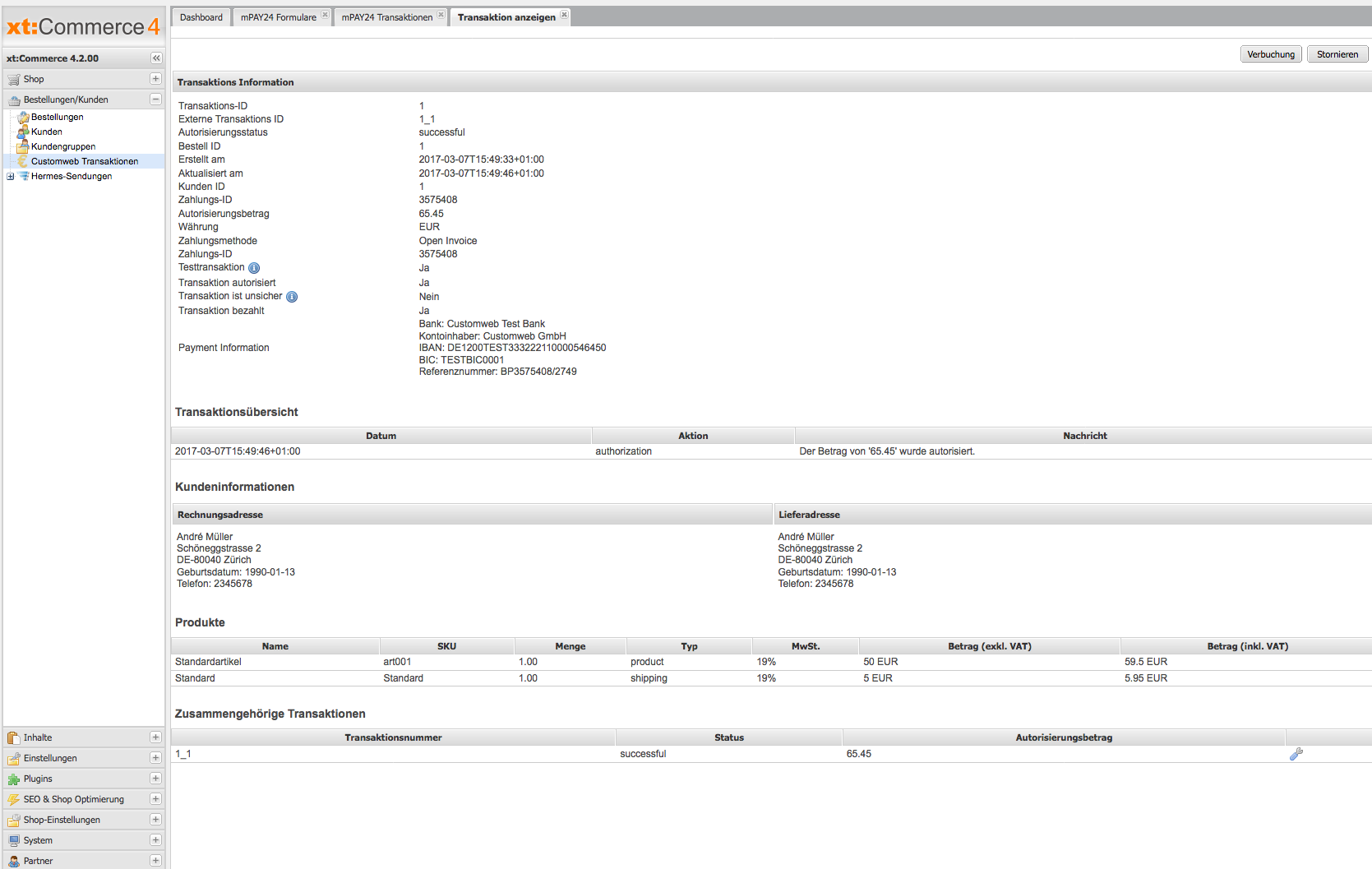
Task: Select Kundengruppen in the navigation tree
Action: 62,146
